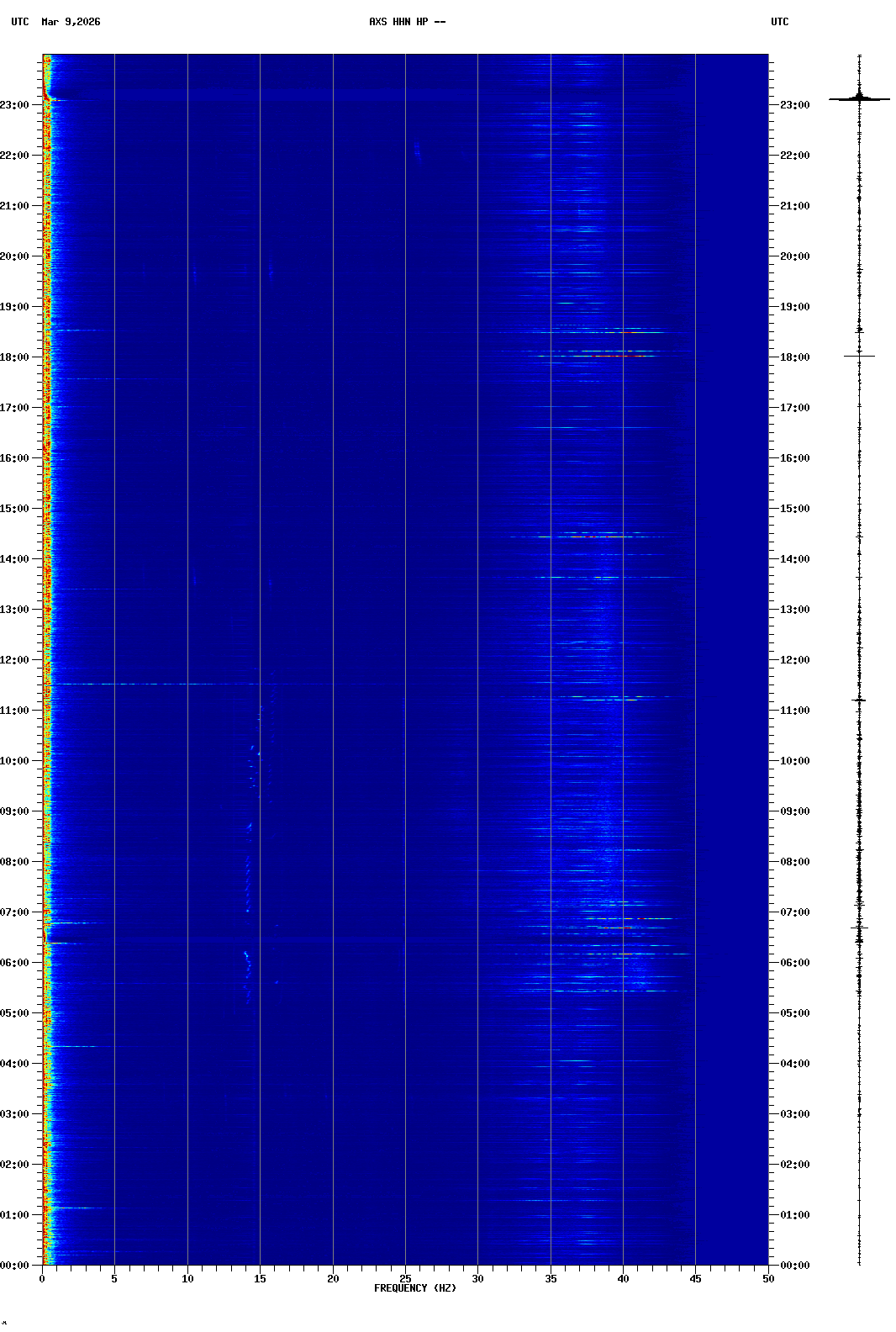
Task: Select the 01:00 marker on the left axis
Action: click(x=15, y=1215)
